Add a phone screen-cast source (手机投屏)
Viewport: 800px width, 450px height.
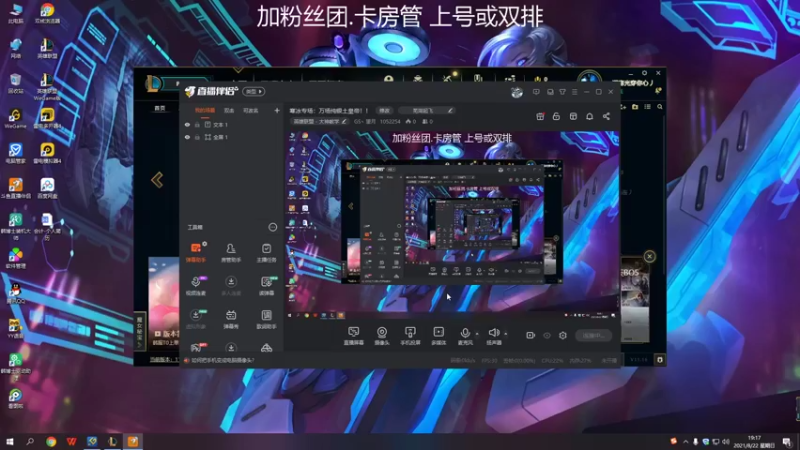410,336
